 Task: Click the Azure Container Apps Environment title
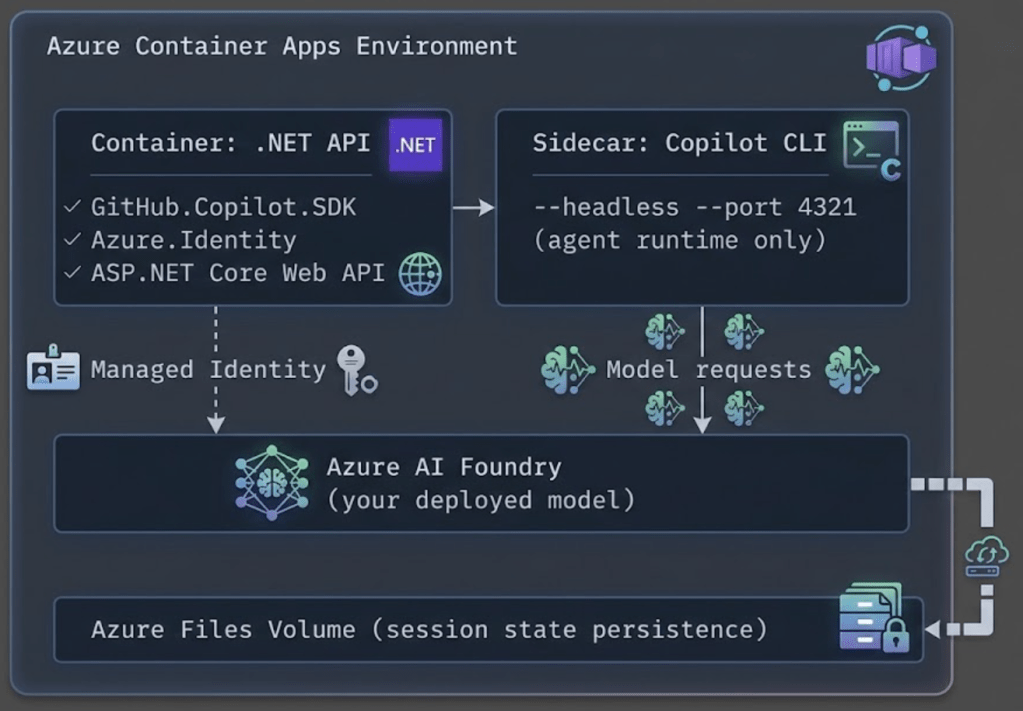click(x=282, y=46)
